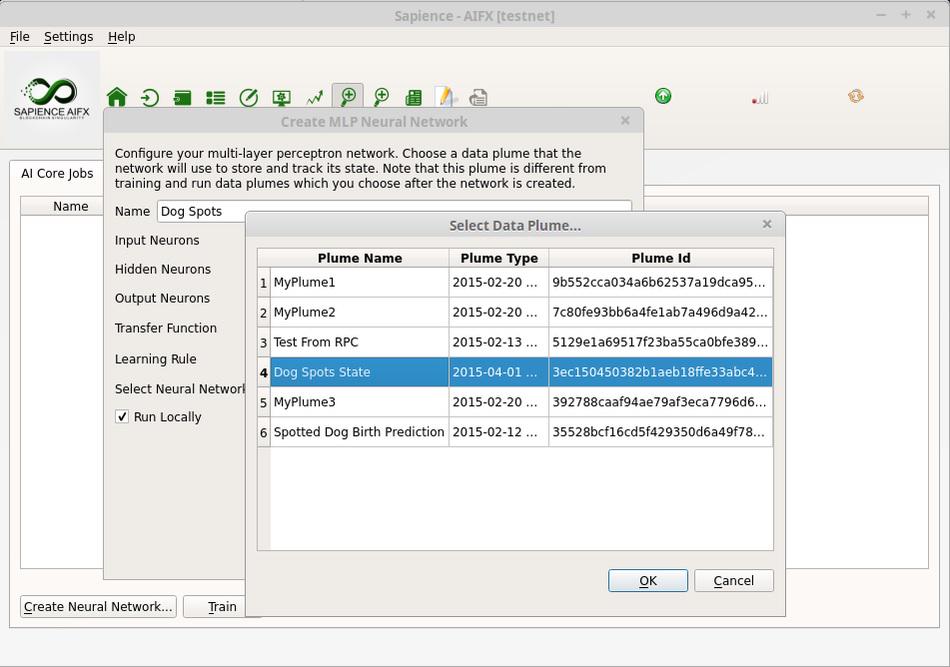Click the Create Neural Network... button
This screenshot has height=667, width=950.
tap(98, 606)
